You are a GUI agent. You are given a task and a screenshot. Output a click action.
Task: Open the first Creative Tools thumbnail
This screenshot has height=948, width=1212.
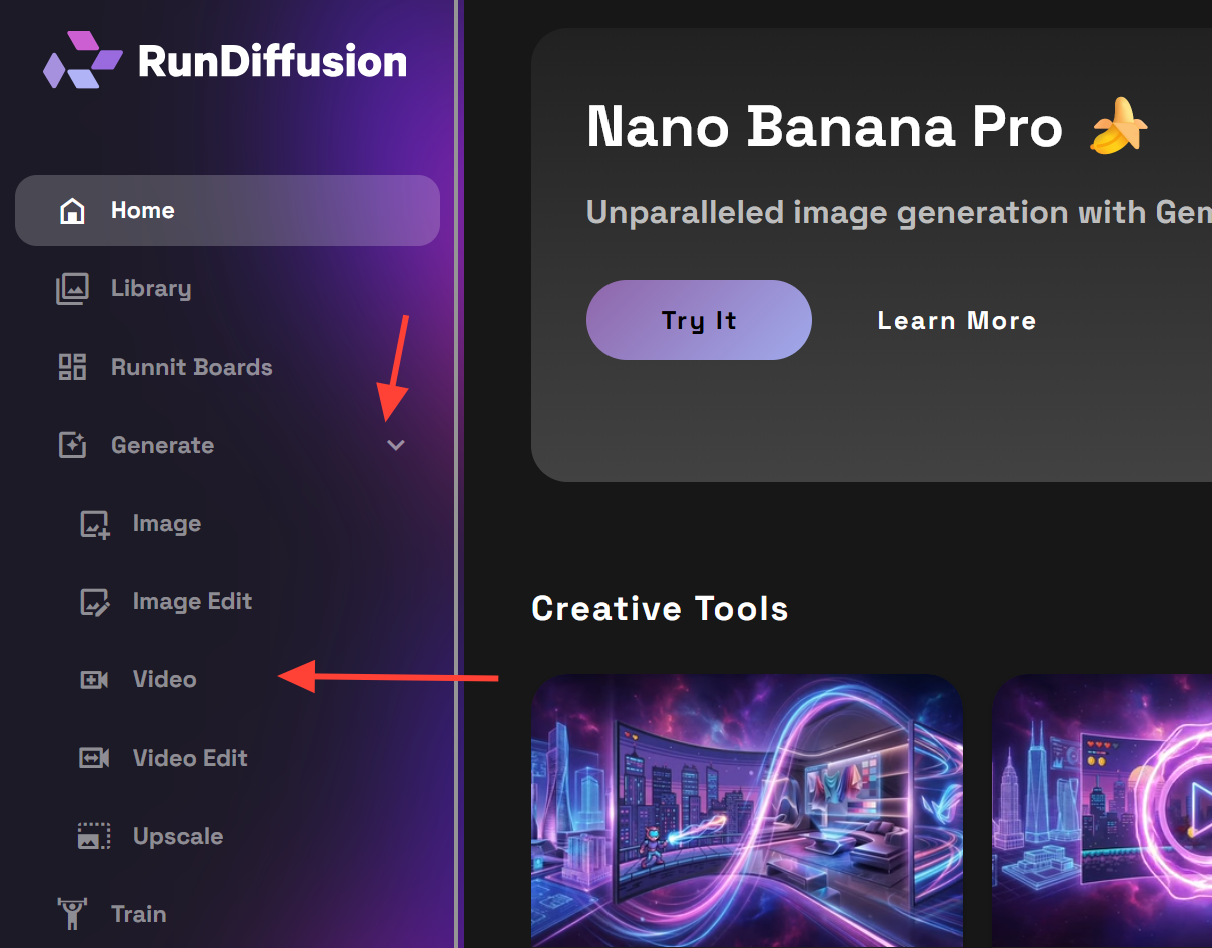click(748, 810)
